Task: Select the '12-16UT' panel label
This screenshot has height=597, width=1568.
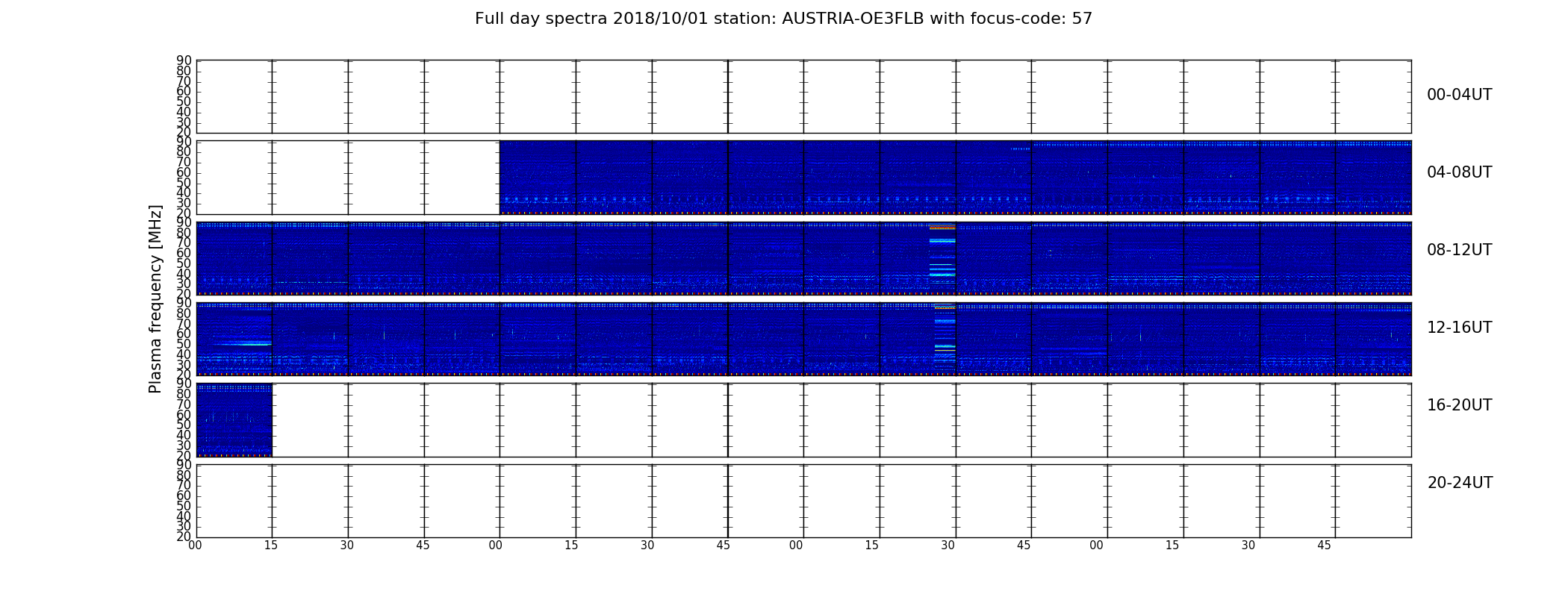Action: [x=1459, y=328]
